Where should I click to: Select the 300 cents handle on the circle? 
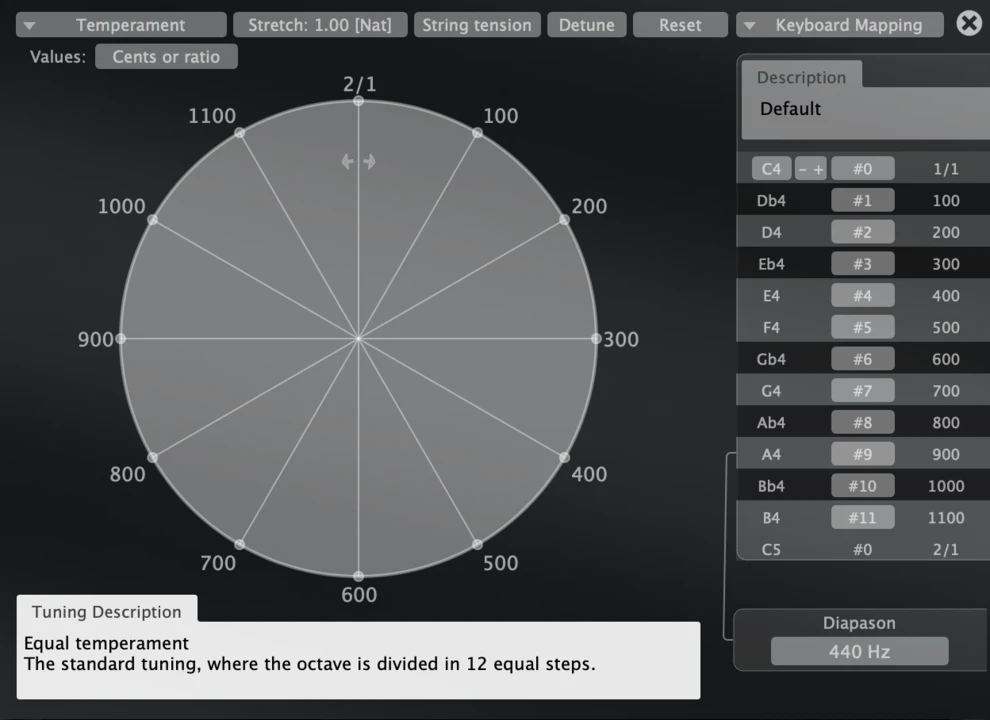coord(596,339)
